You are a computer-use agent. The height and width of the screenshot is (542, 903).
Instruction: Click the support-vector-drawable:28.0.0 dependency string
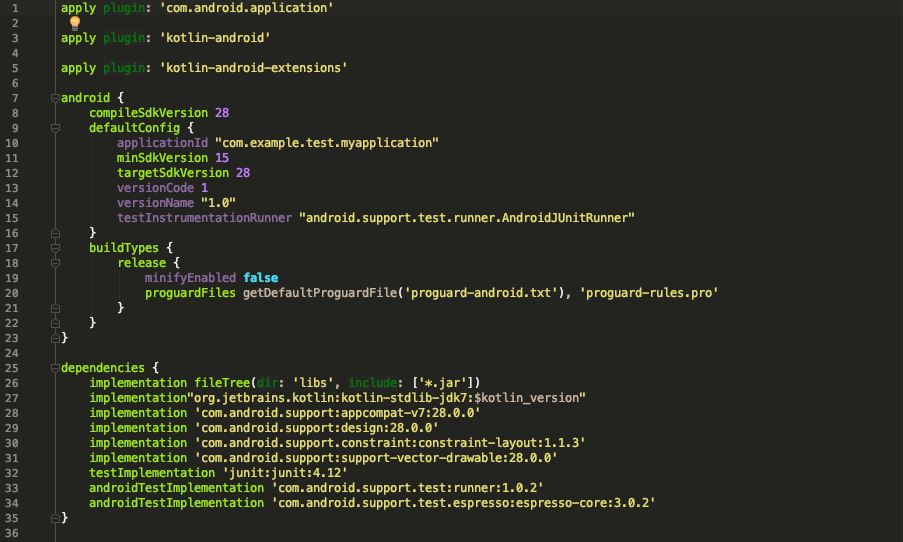(376, 458)
